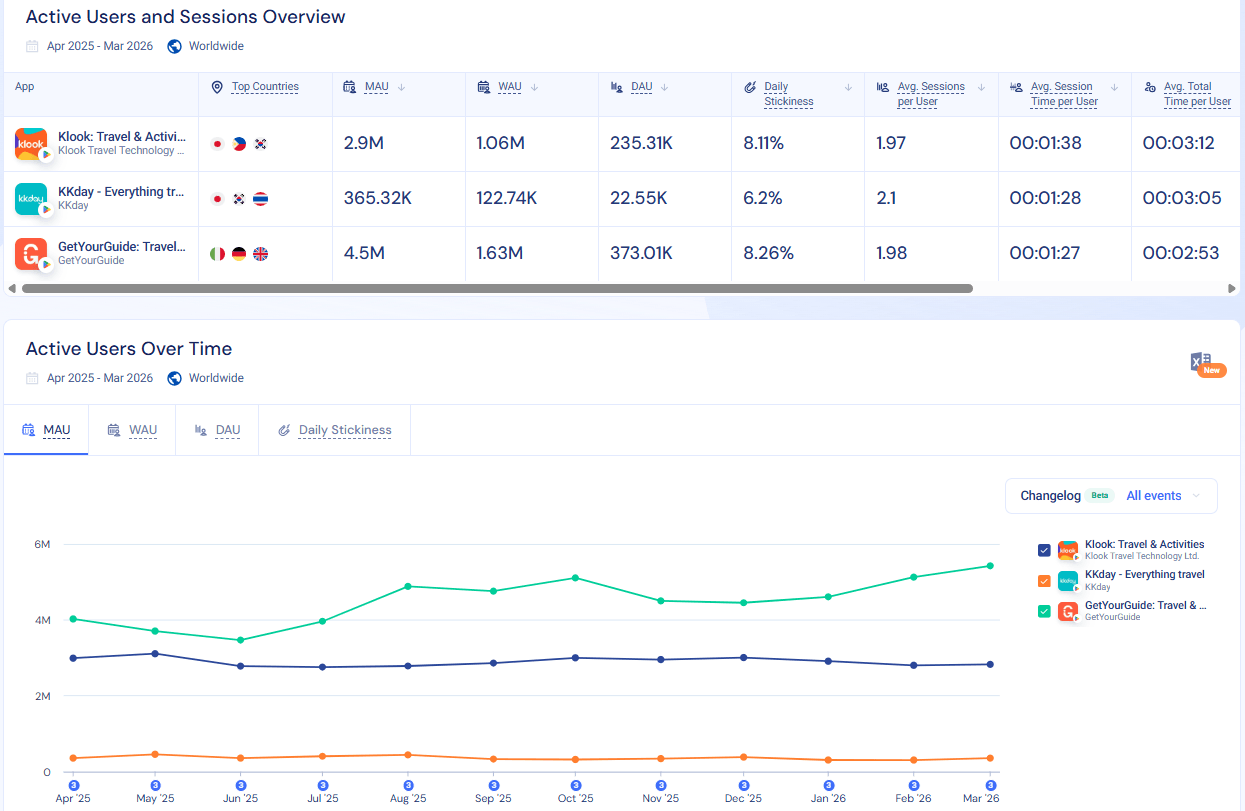Click the left arrow of table scrollbar
The width and height of the screenshot is (1245, 811).
pos(11,288)
